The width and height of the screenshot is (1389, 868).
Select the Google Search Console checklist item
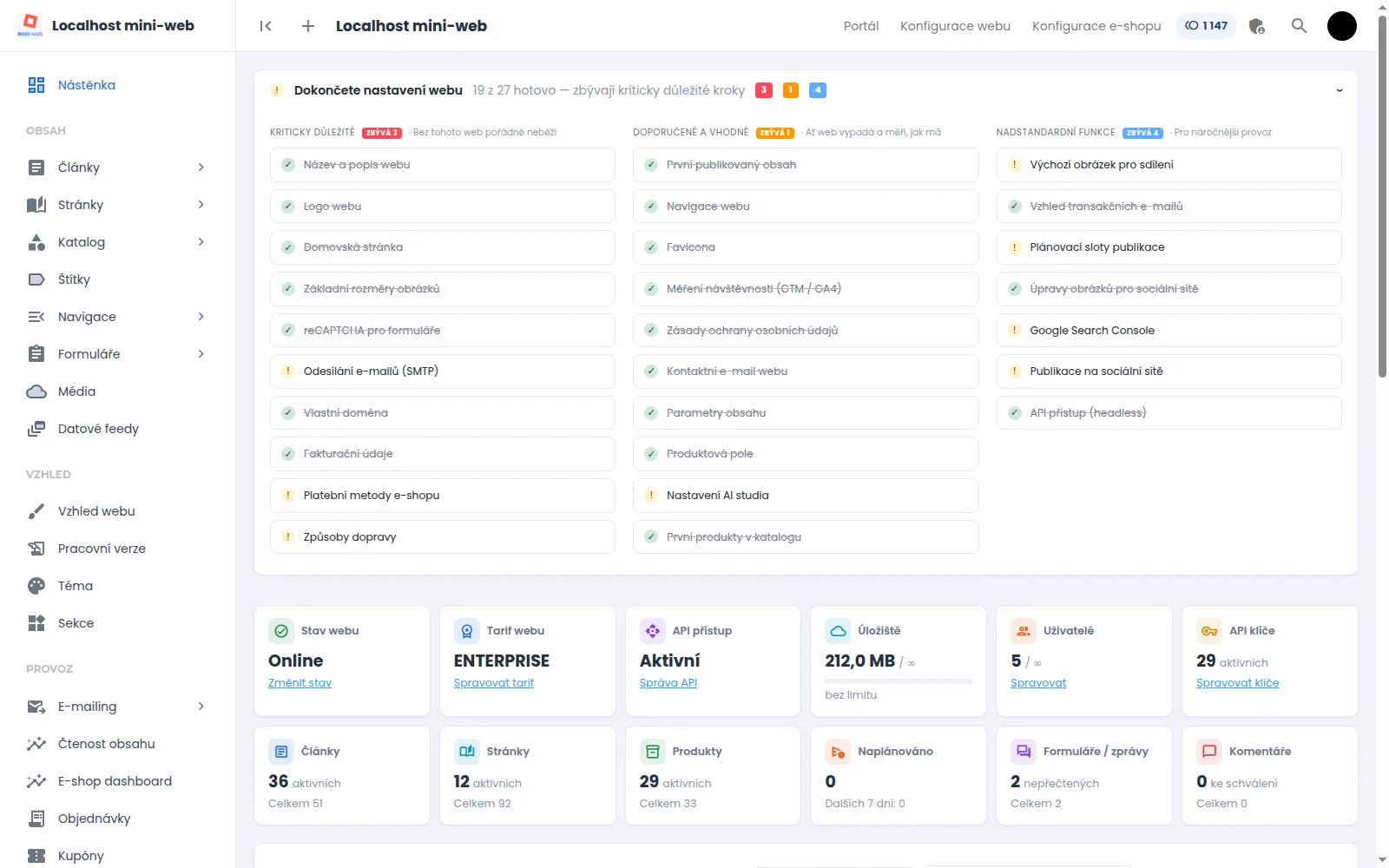pos(1168,331)
